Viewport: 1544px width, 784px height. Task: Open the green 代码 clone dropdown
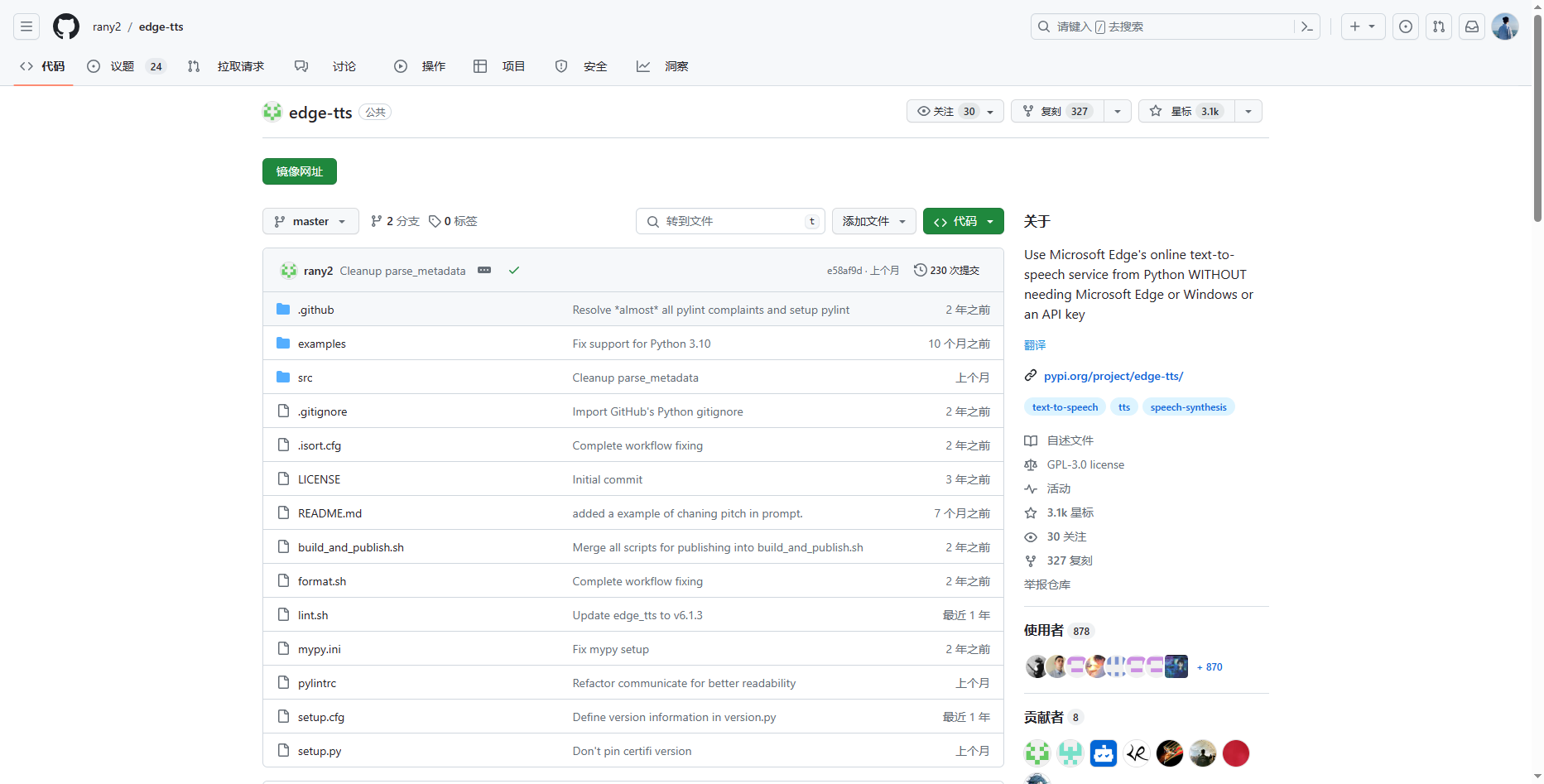tap(964, 221)
